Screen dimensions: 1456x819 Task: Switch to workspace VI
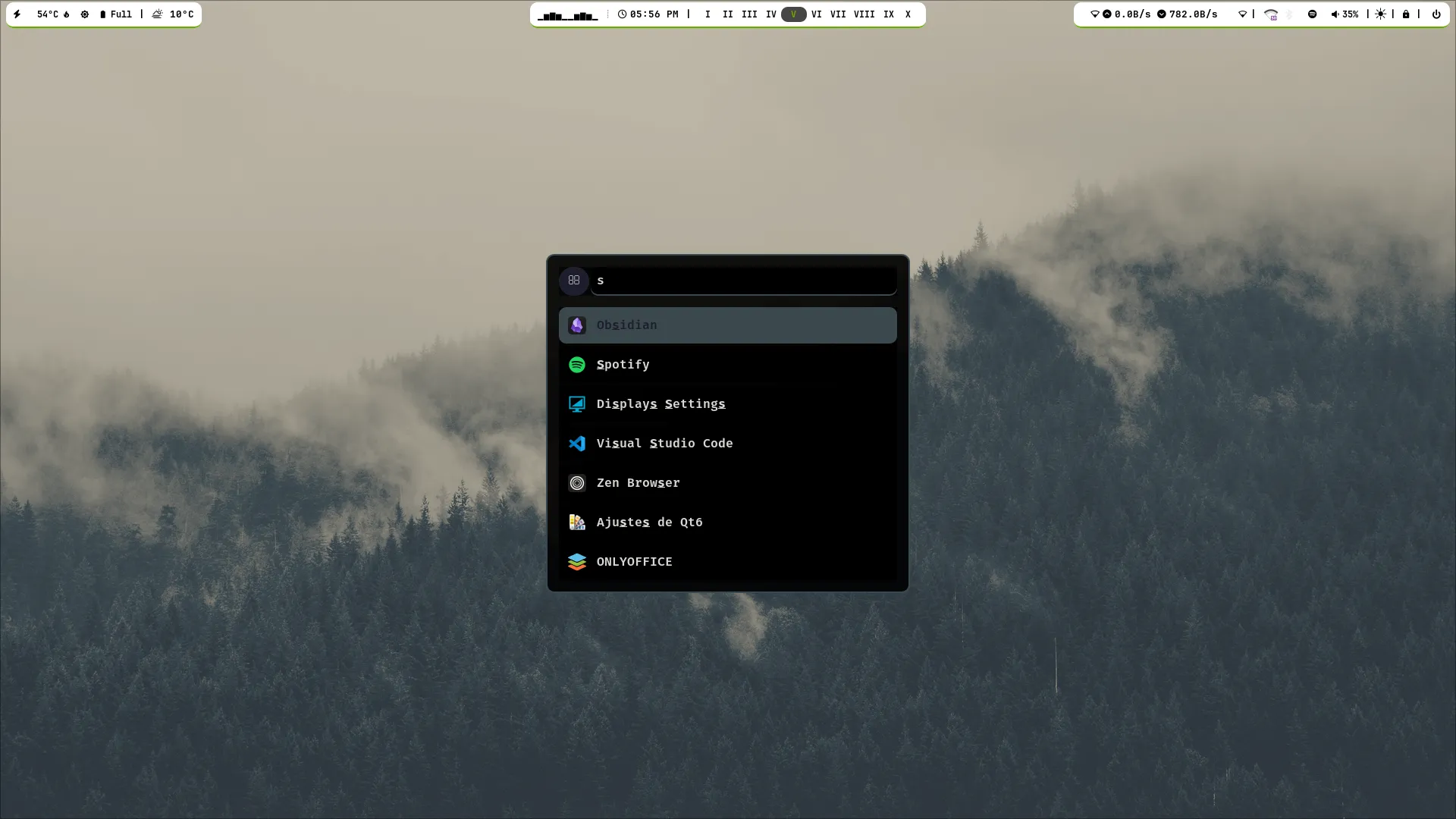pos(816,14)
